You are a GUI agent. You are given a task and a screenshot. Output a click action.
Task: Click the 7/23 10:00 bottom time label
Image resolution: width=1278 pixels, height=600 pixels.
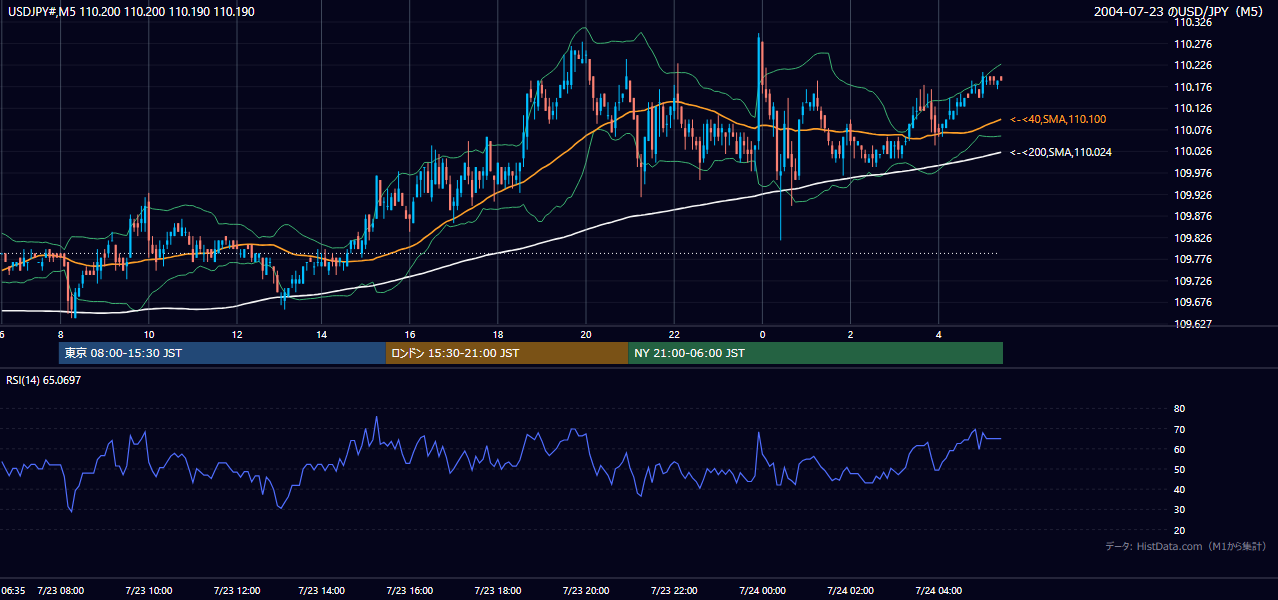coord(148,591)
